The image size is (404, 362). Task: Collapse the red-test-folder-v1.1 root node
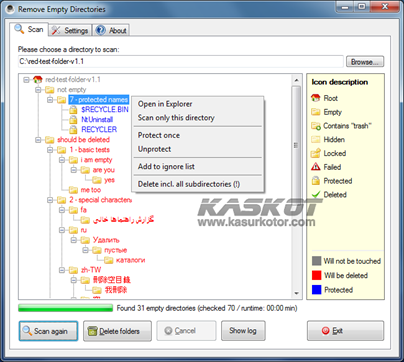point(26,80)
